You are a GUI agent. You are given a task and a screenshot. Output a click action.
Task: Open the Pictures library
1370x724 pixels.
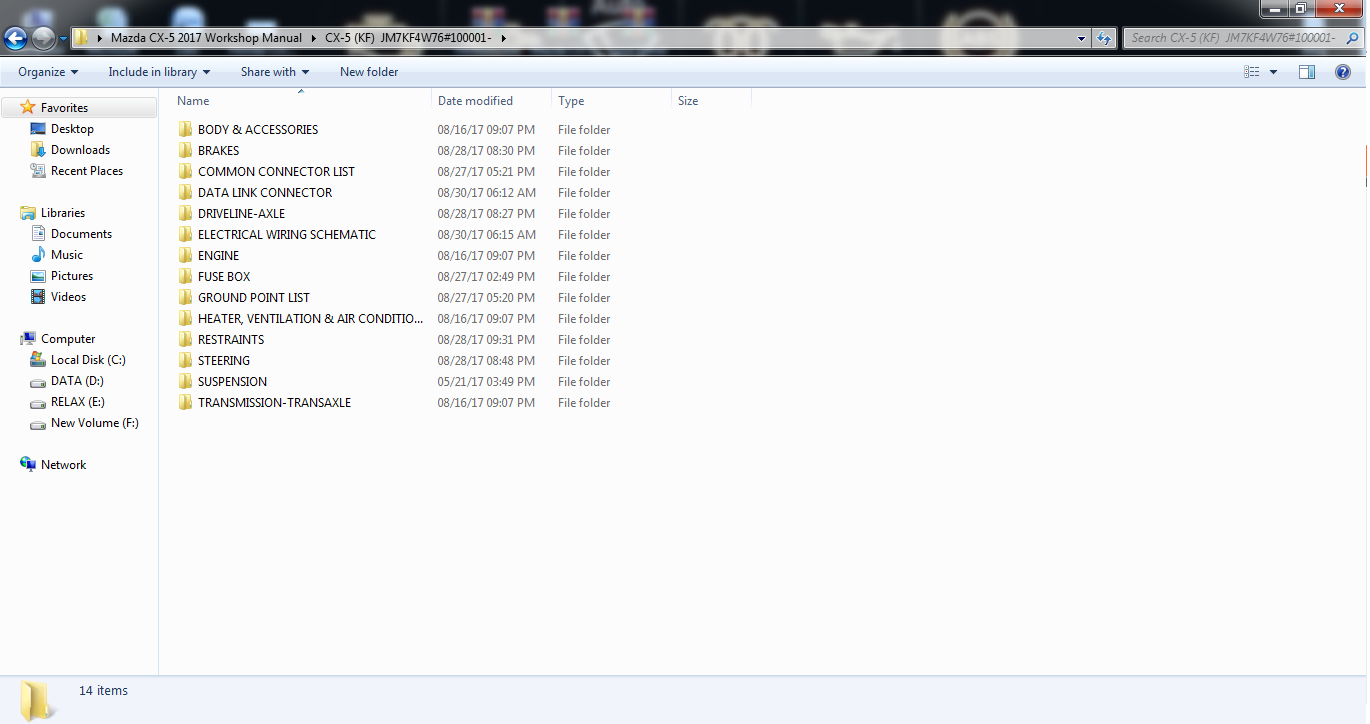(72, 276)
